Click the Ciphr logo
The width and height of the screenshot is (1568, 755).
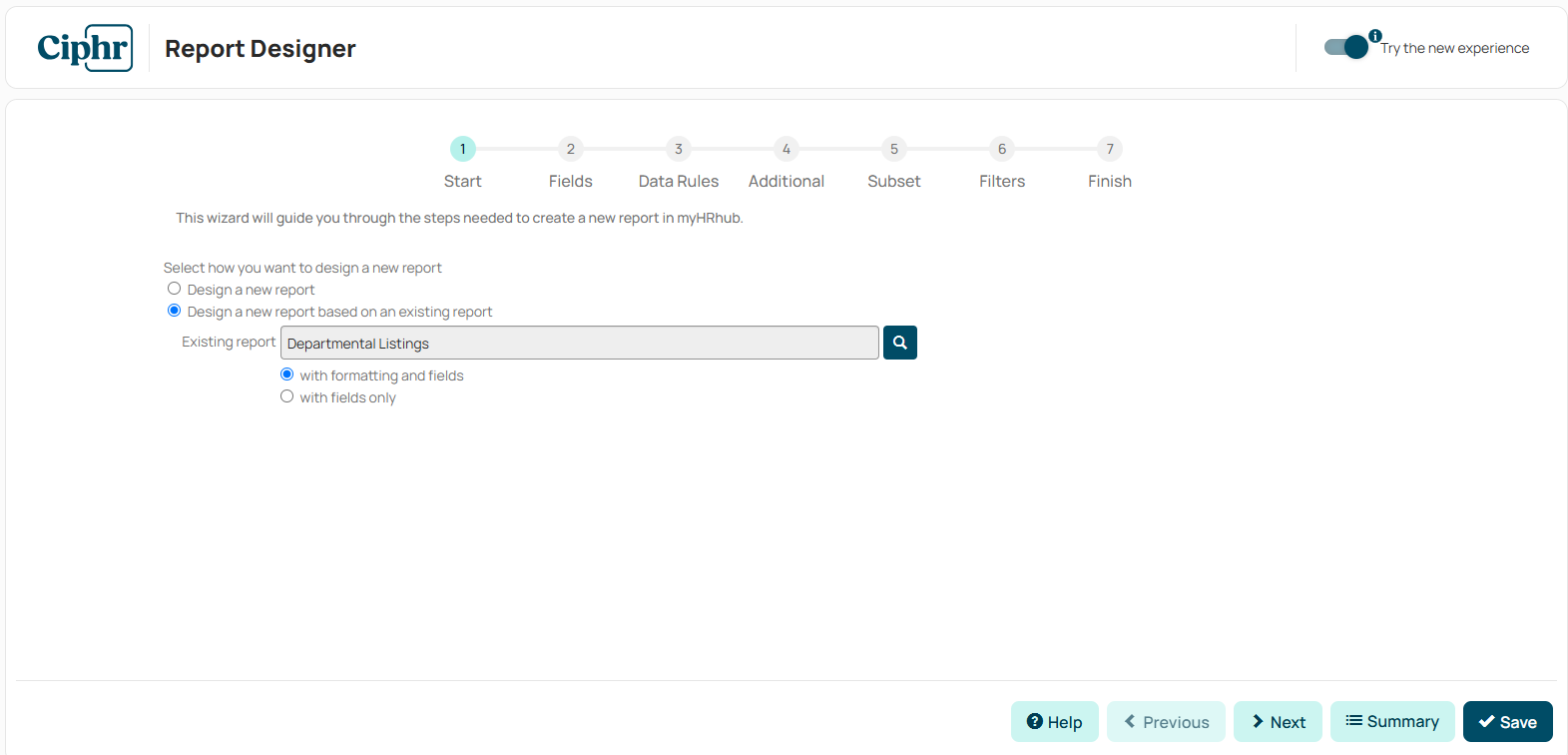(x=85, y=48)
